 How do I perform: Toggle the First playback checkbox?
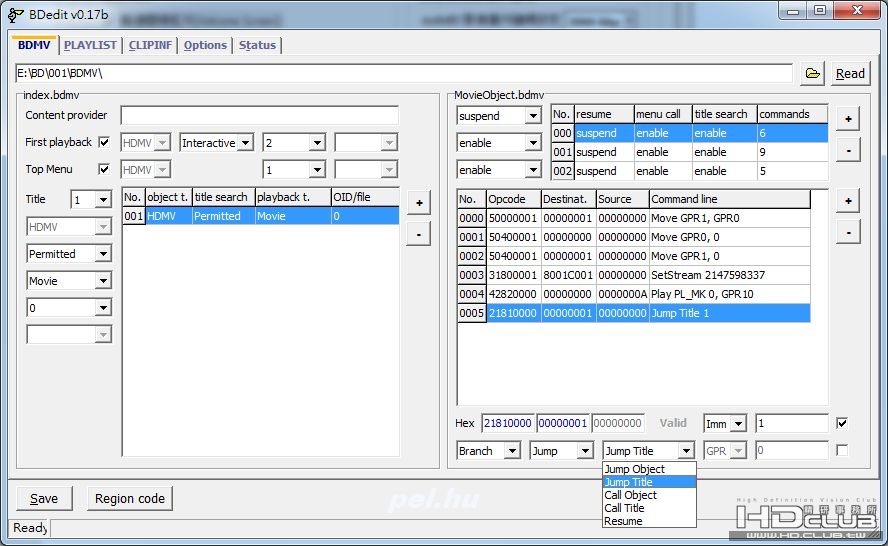104,142
